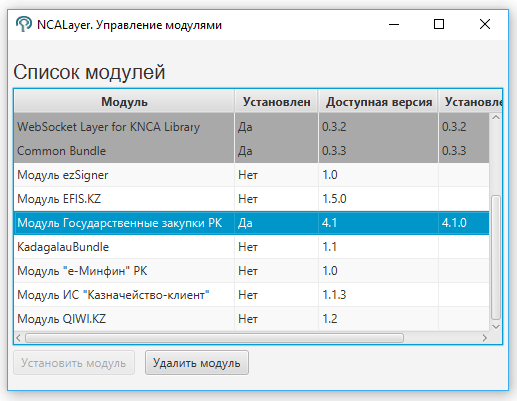Select the 'KadagalauBundle' row
Viewport: 517px width, 401px height.
click(252, 247)
